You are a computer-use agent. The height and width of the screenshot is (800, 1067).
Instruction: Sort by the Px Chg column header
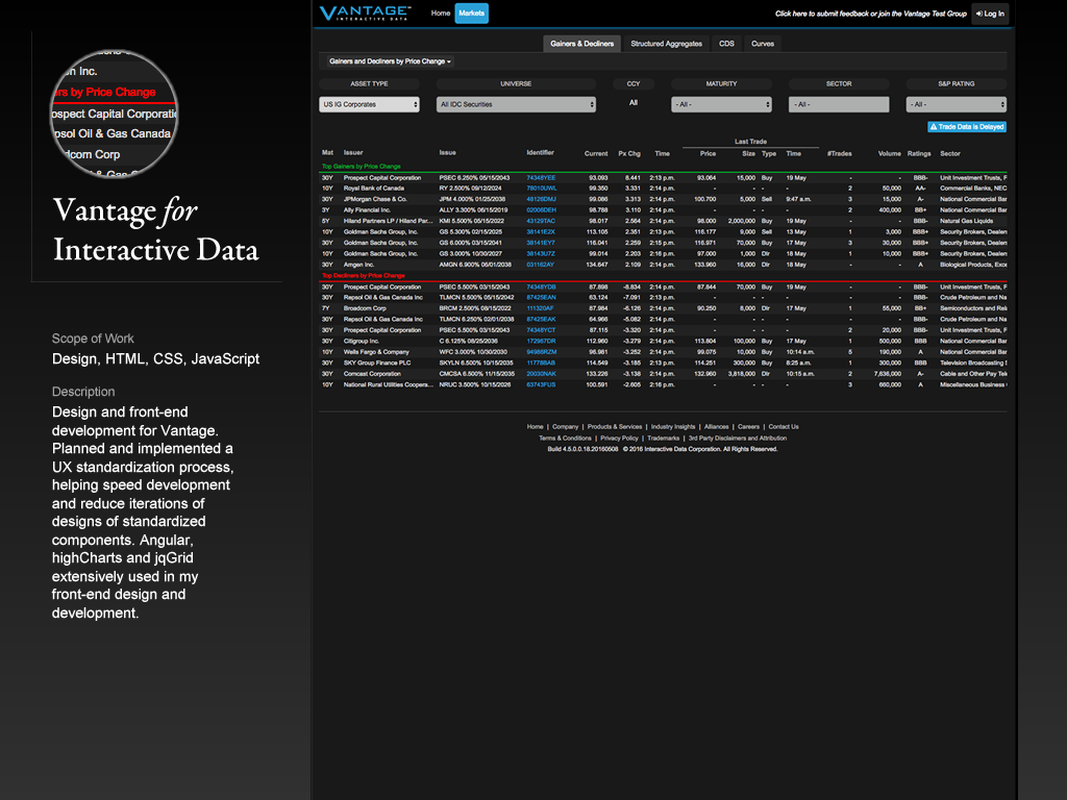tap(629, 154)
